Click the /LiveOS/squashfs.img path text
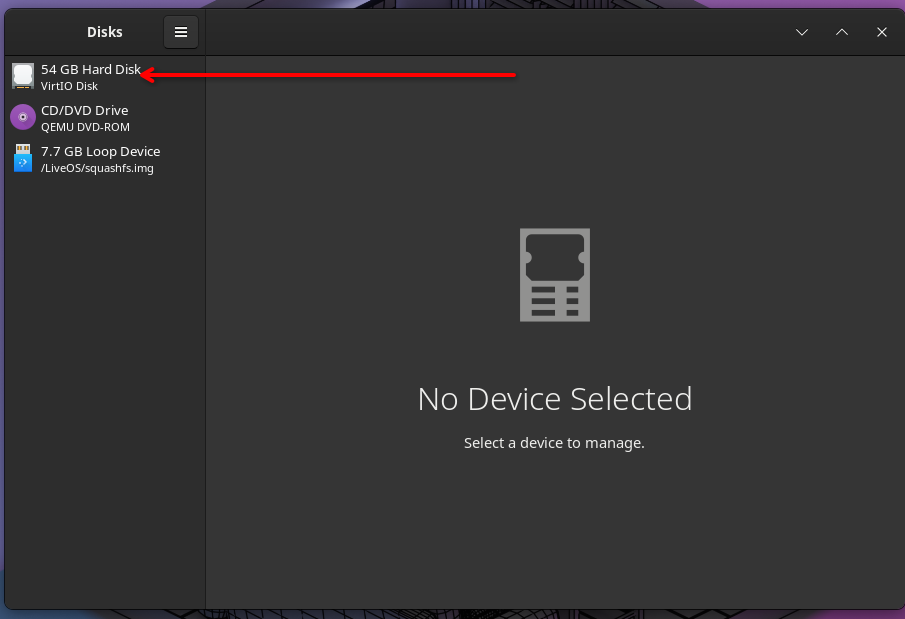Viewport: 905px width, 619px height. click(97, 168)
